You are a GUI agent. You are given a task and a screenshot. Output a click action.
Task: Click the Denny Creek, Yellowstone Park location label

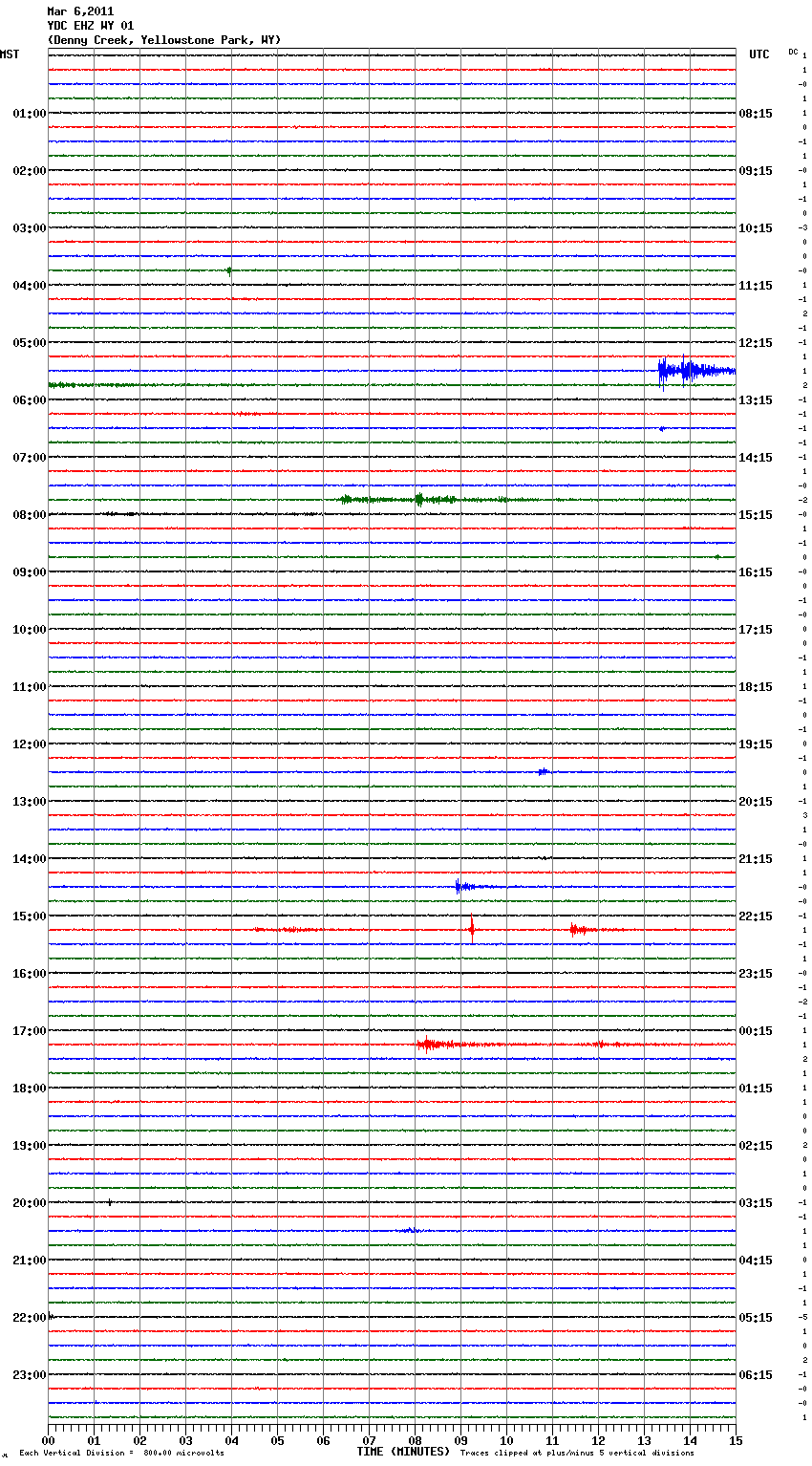[164, 40]
